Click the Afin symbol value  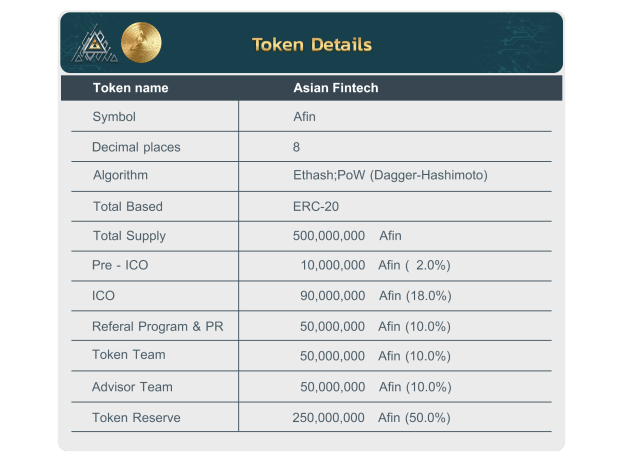(x=304, y=117)
